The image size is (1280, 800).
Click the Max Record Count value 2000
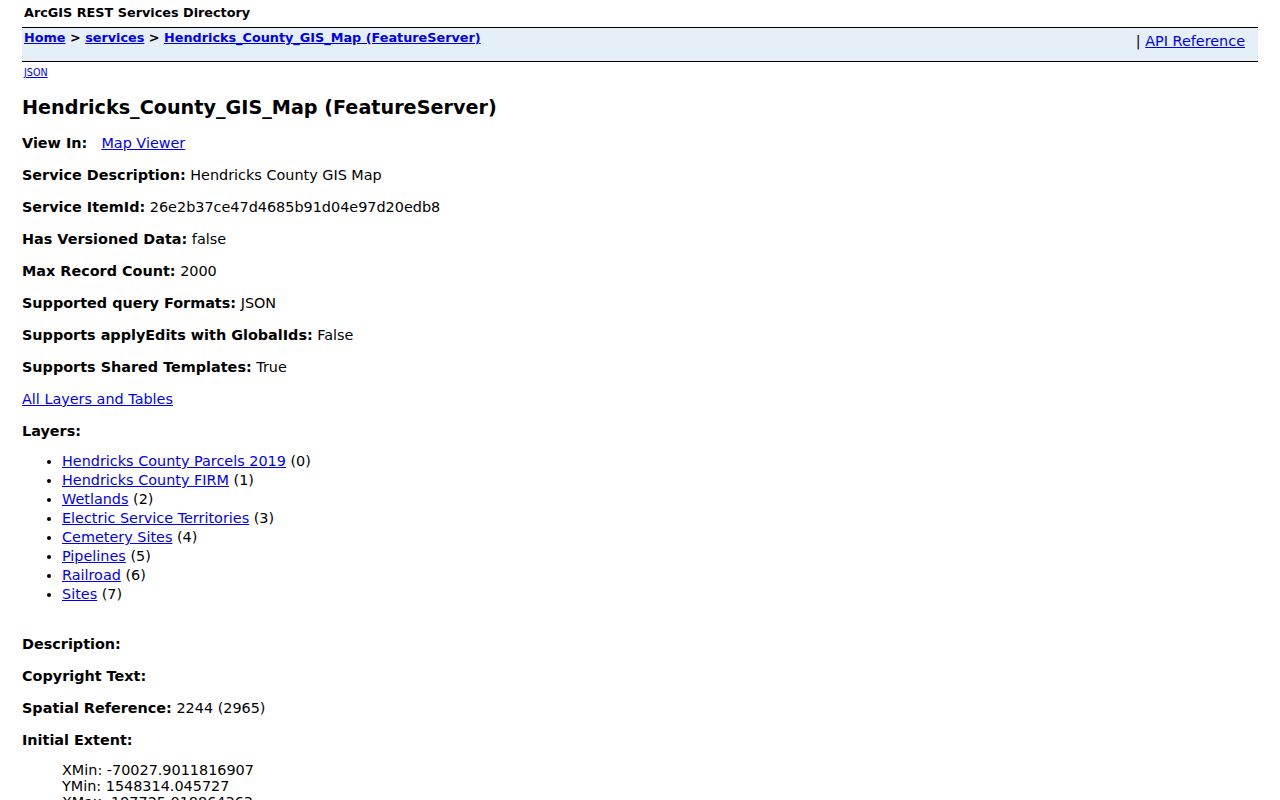(198, 271)
